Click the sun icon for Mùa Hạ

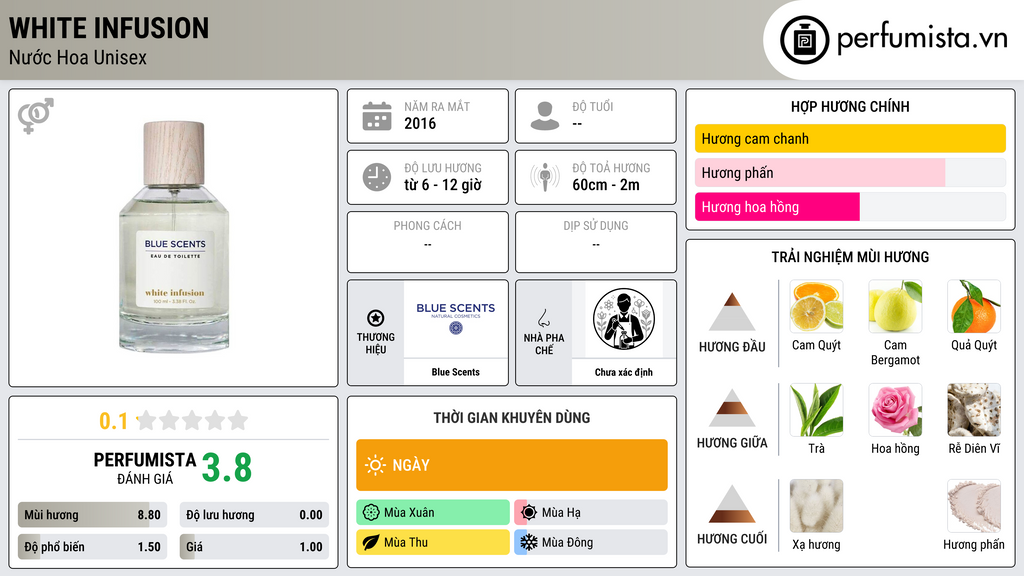point(529,513)
